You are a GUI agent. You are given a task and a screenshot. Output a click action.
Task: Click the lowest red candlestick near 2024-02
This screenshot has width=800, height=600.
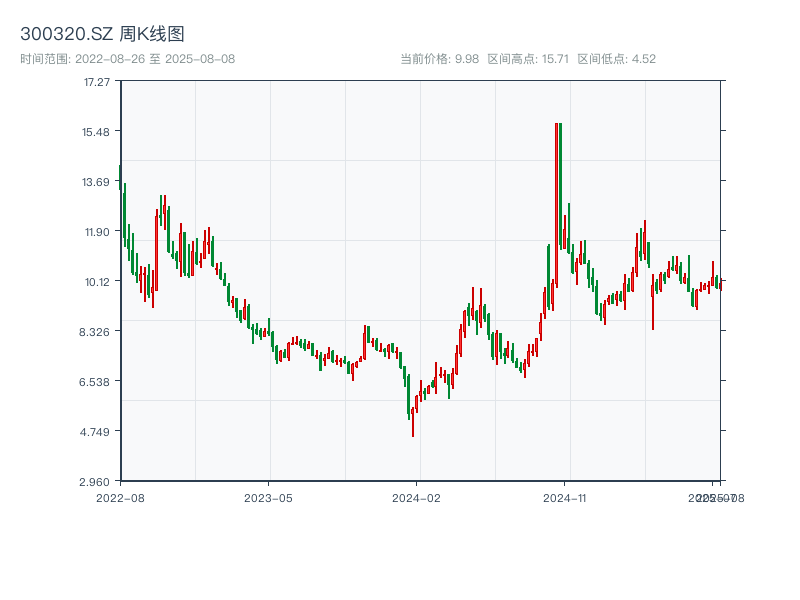click(x=413, y=422)
